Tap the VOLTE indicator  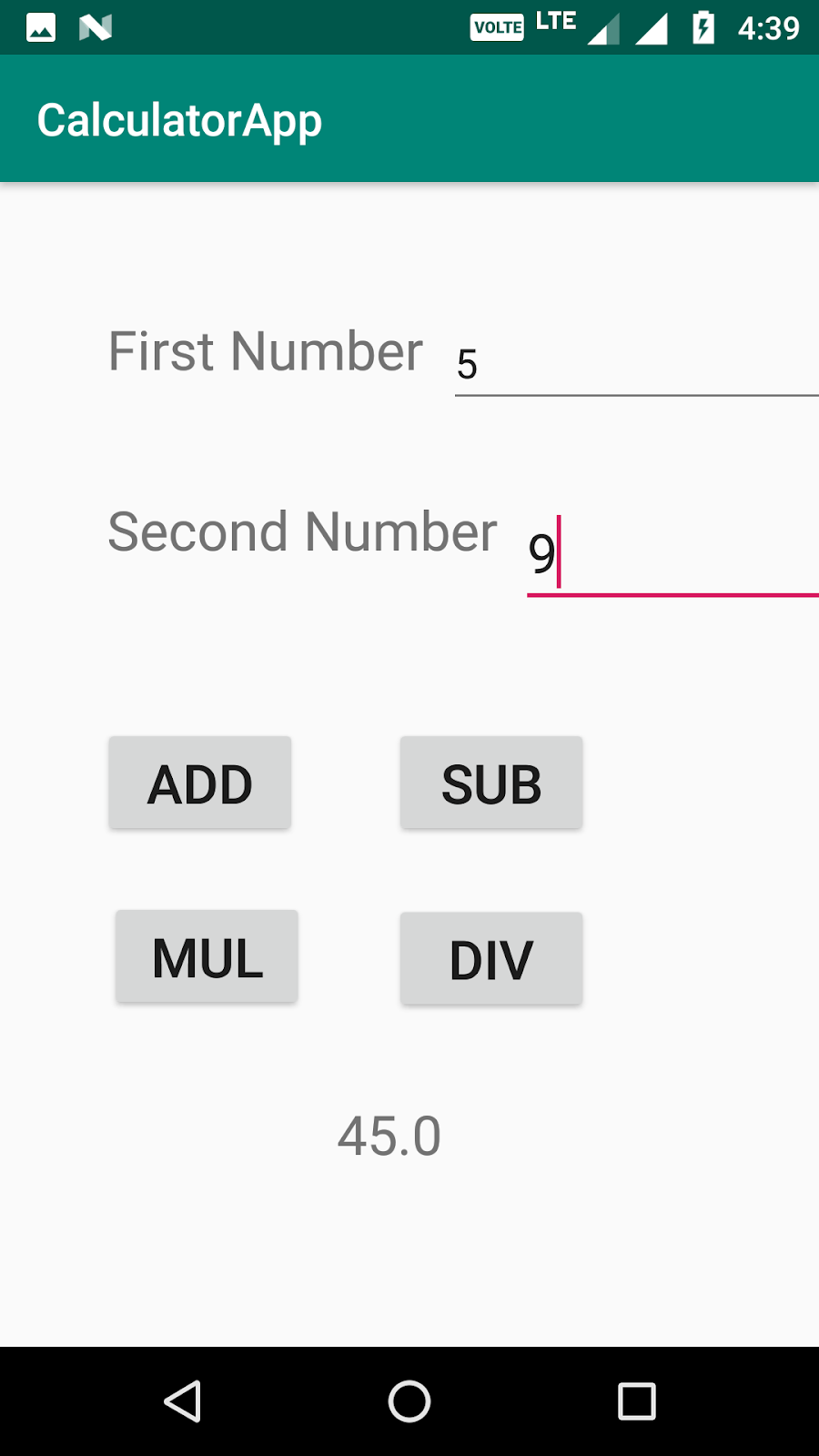(x=497, y=26)
